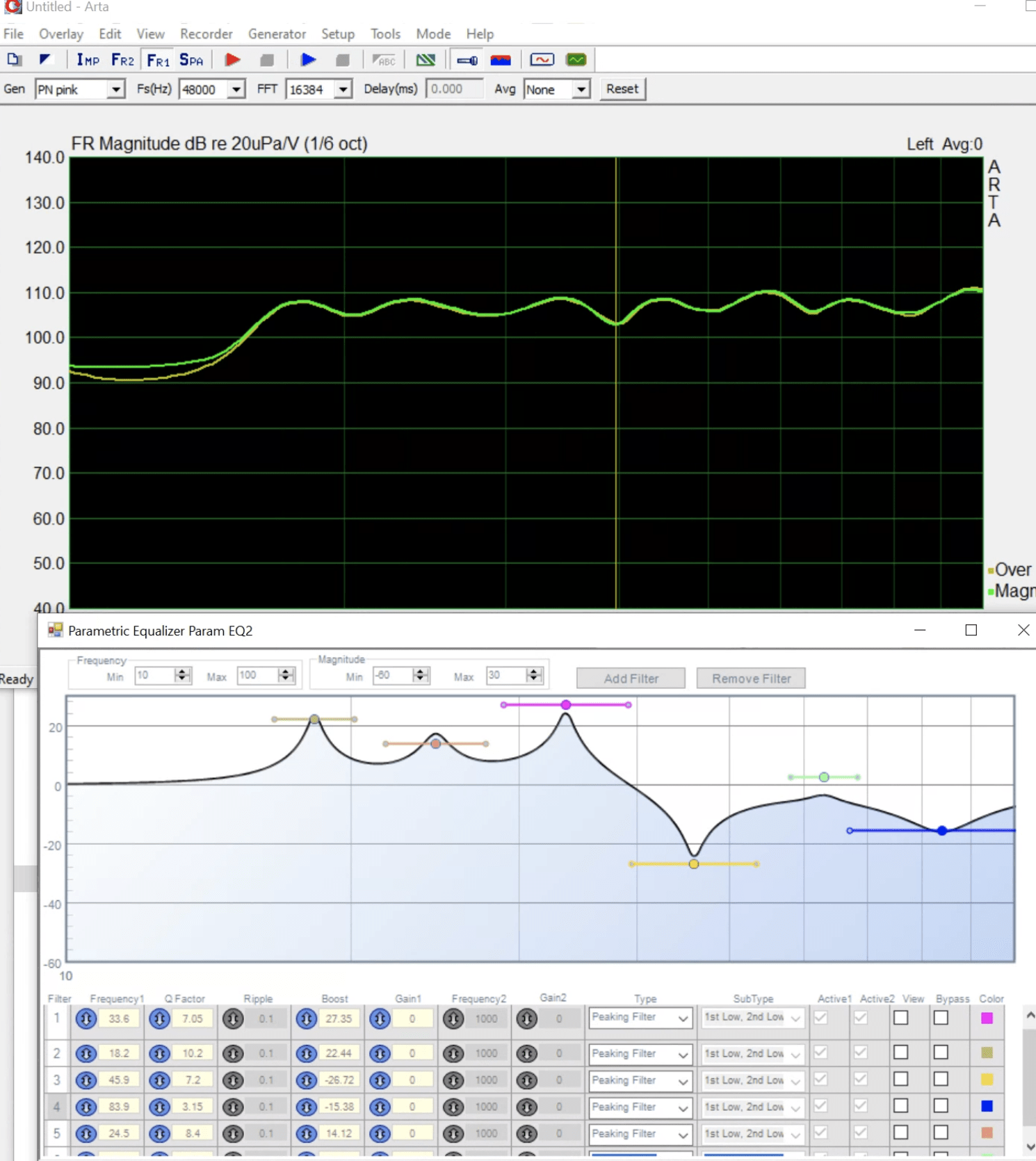This screenshot has width=1036, height=1161.
Task: Click the red and blue color toolbar icon
Action: click(501, 60)
